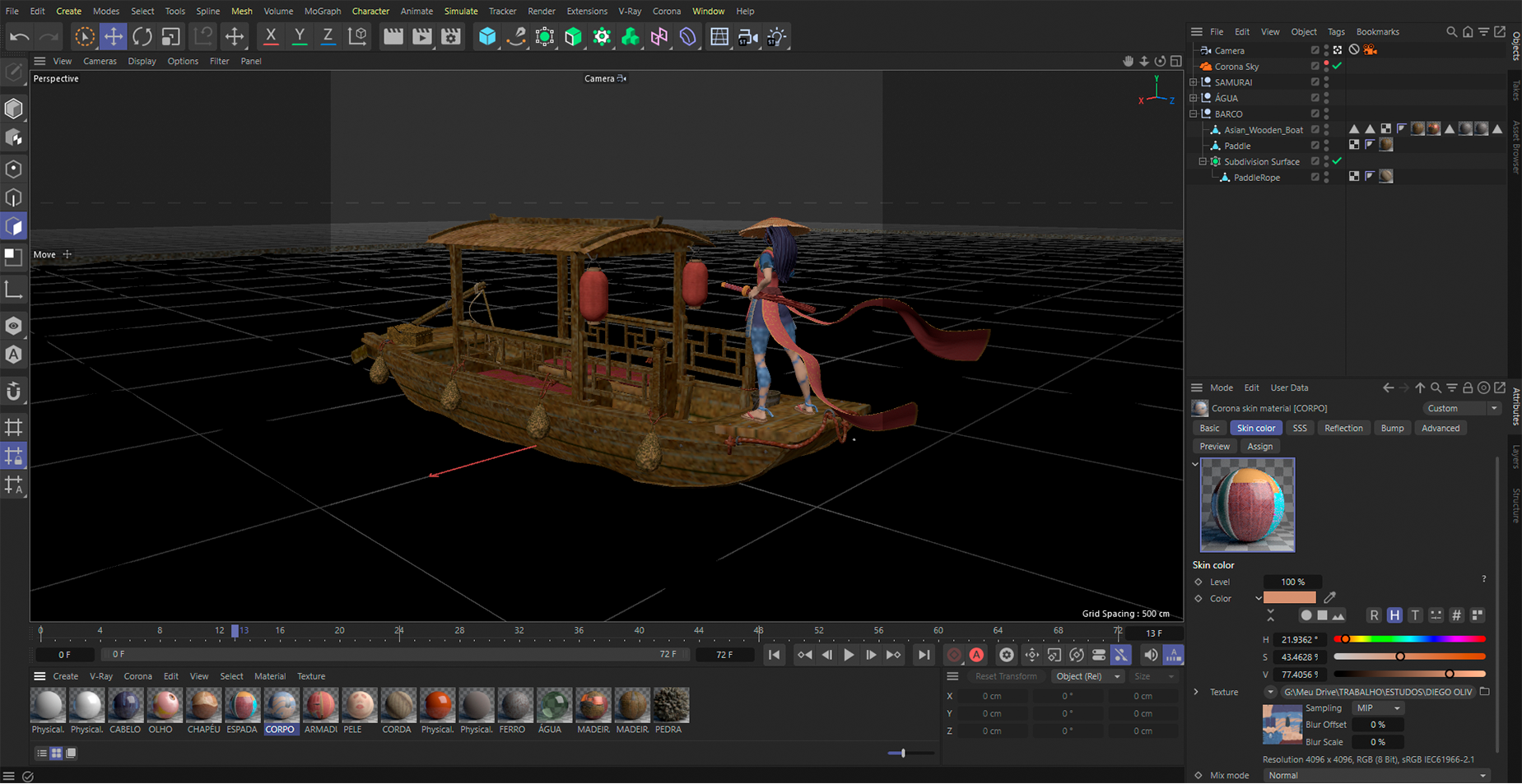Open Edit Render Settings clapperboard
Screen dimensions: 1522x784
(x=451, y=36)
